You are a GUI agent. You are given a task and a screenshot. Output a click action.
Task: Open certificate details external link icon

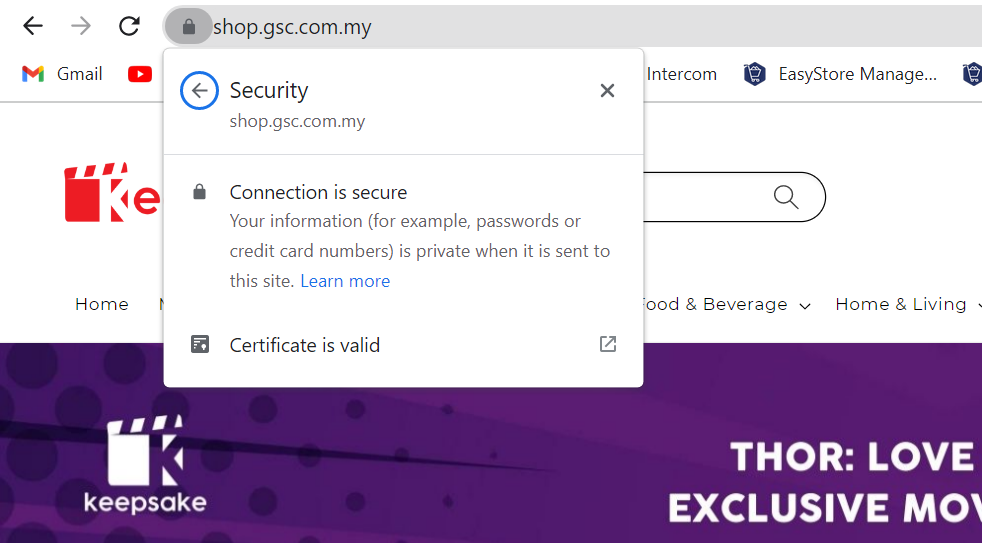point(607,344)
